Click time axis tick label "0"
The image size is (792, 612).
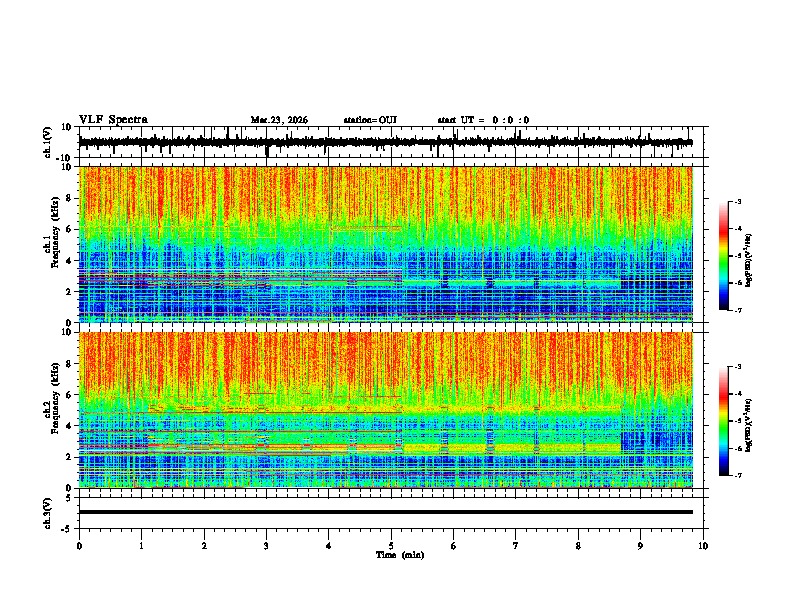[79, 546]
